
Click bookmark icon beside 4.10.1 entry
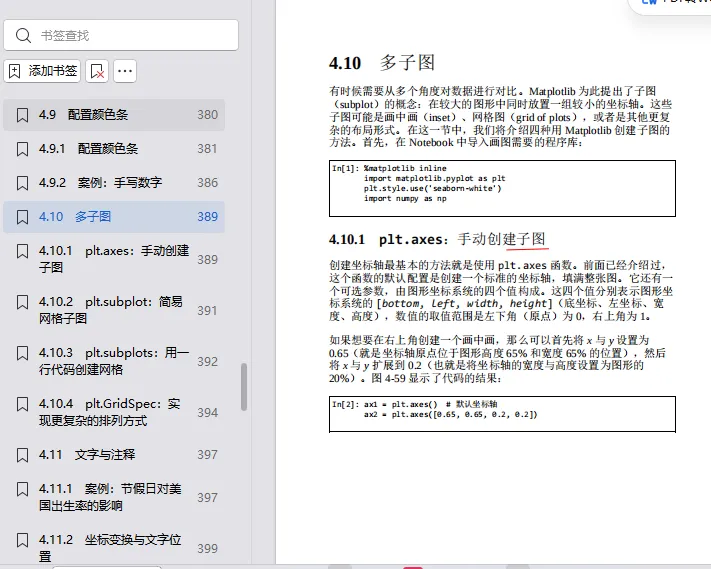coord(22,251)
